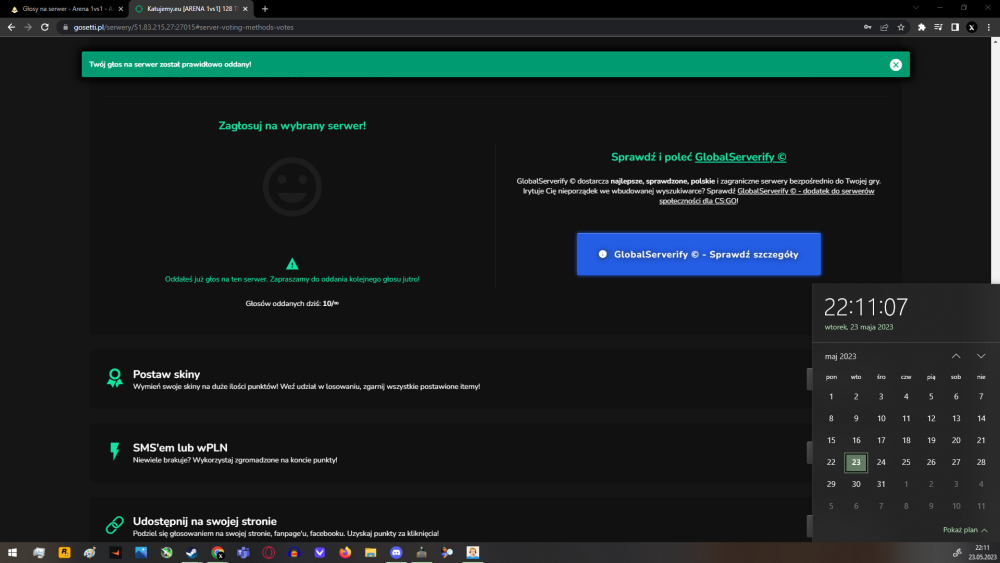Click the Postaw skiny ribbon icon
The width and height of the screenshot is (1000, 563).
click(115, 378)
